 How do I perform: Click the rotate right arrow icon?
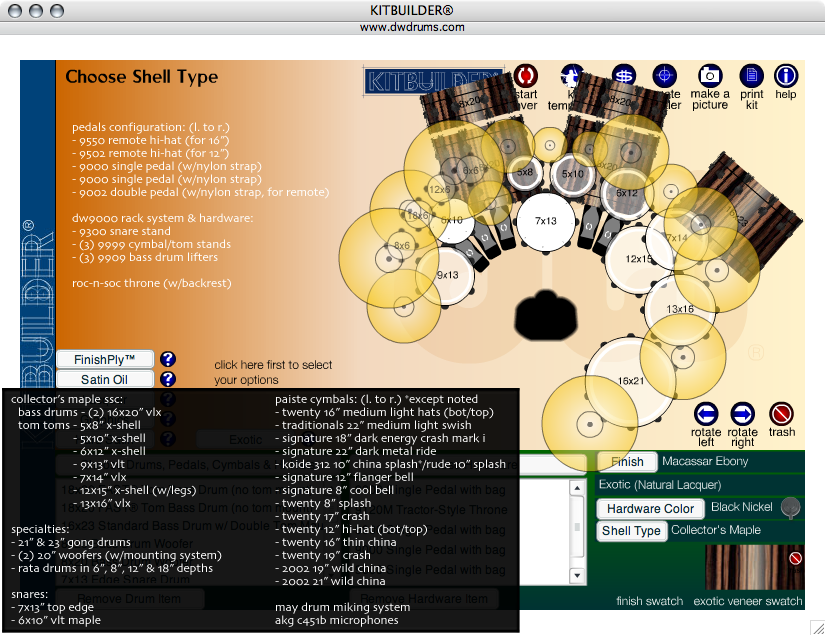[x=742, y=414]
